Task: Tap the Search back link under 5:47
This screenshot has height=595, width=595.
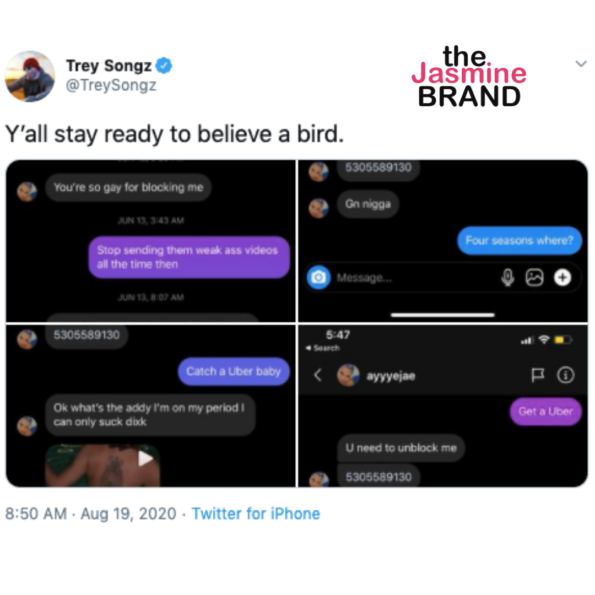Action: pyautogui.click(x=323, y=348)
